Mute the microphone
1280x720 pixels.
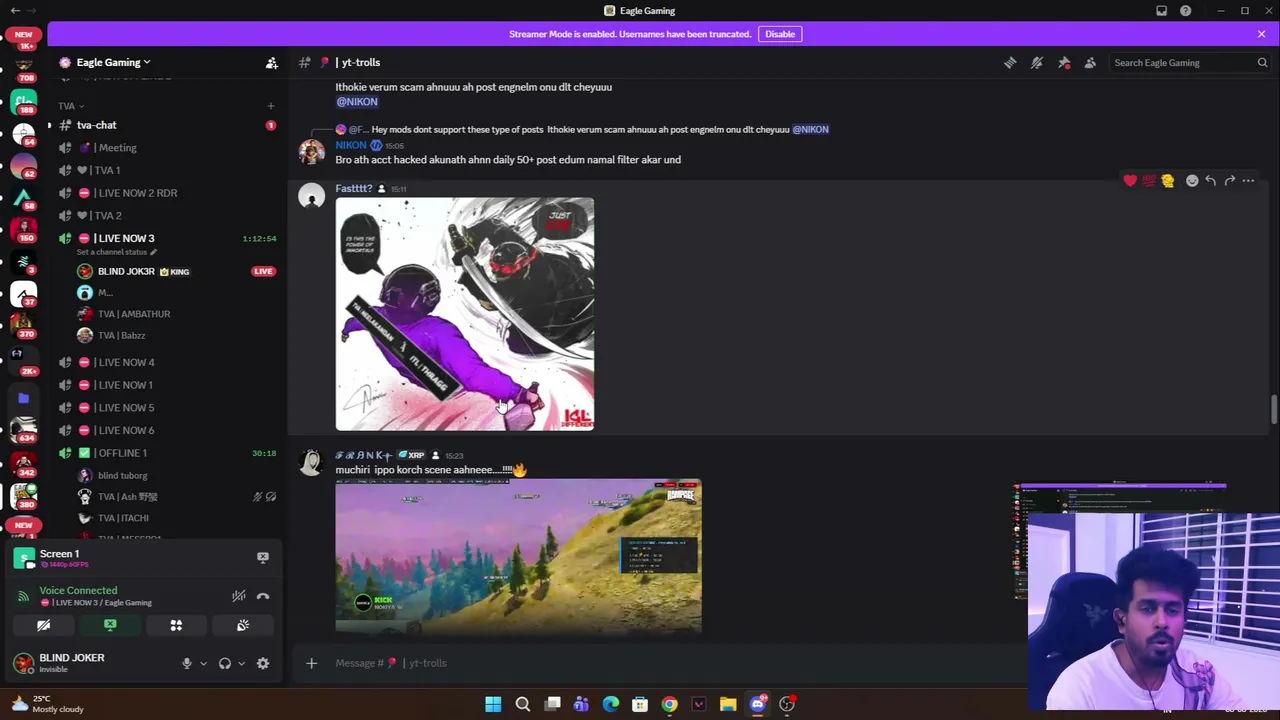tap(186, 663)
